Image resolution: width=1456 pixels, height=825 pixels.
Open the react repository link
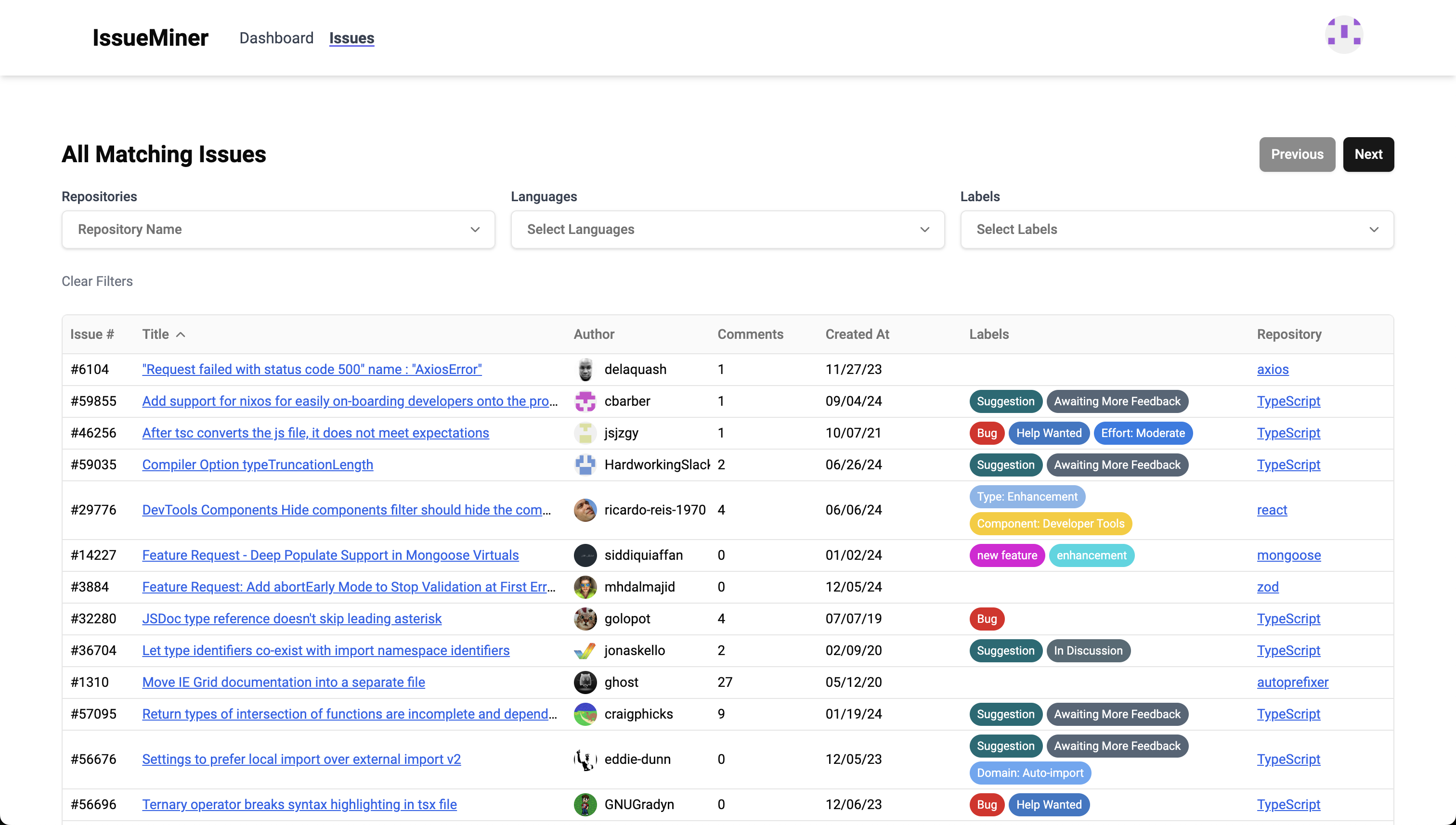tap(1272, 510)
